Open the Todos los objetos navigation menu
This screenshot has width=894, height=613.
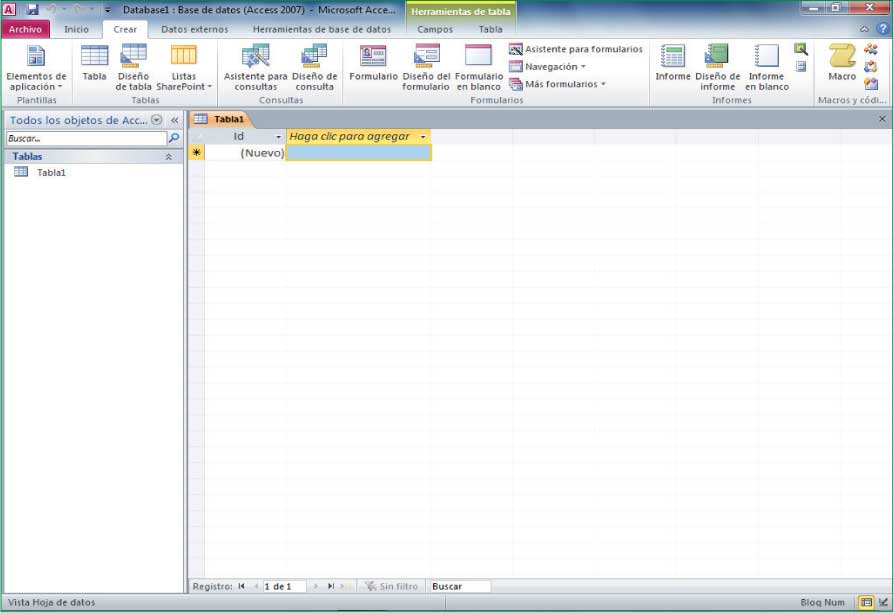click(x=156, y=120)
